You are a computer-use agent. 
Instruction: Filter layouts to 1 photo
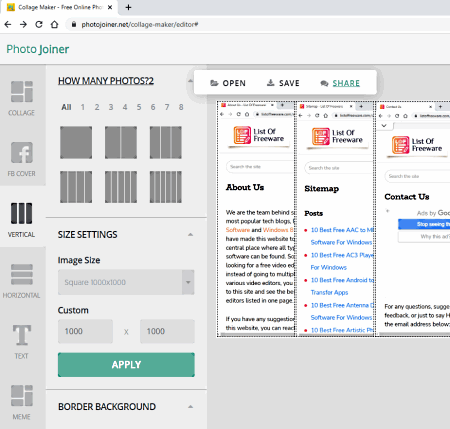point(83,107)
